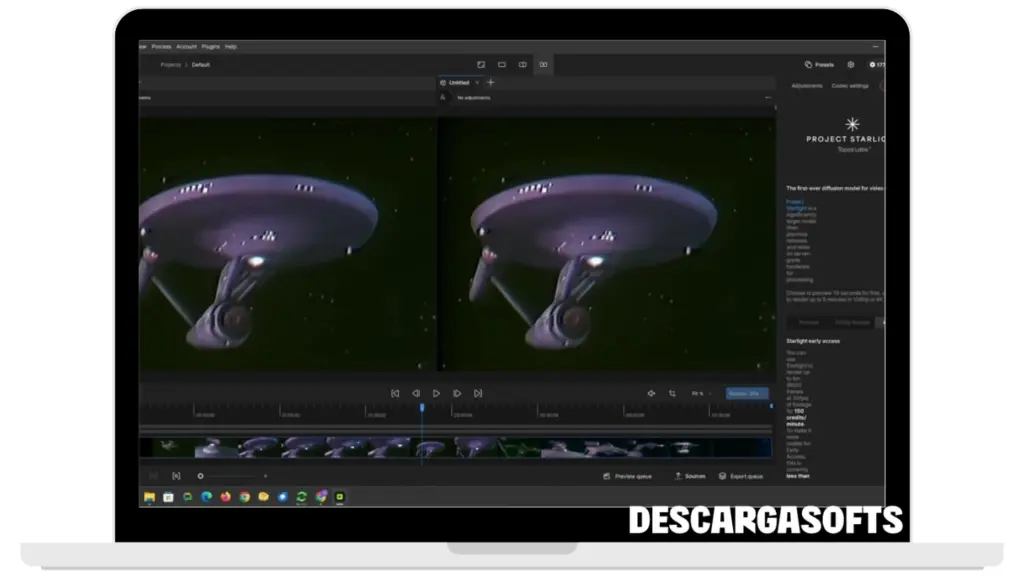Open the Presets panel
Image resolution: width=1024 pixels, height=576 pixels.
pos(819,65)
